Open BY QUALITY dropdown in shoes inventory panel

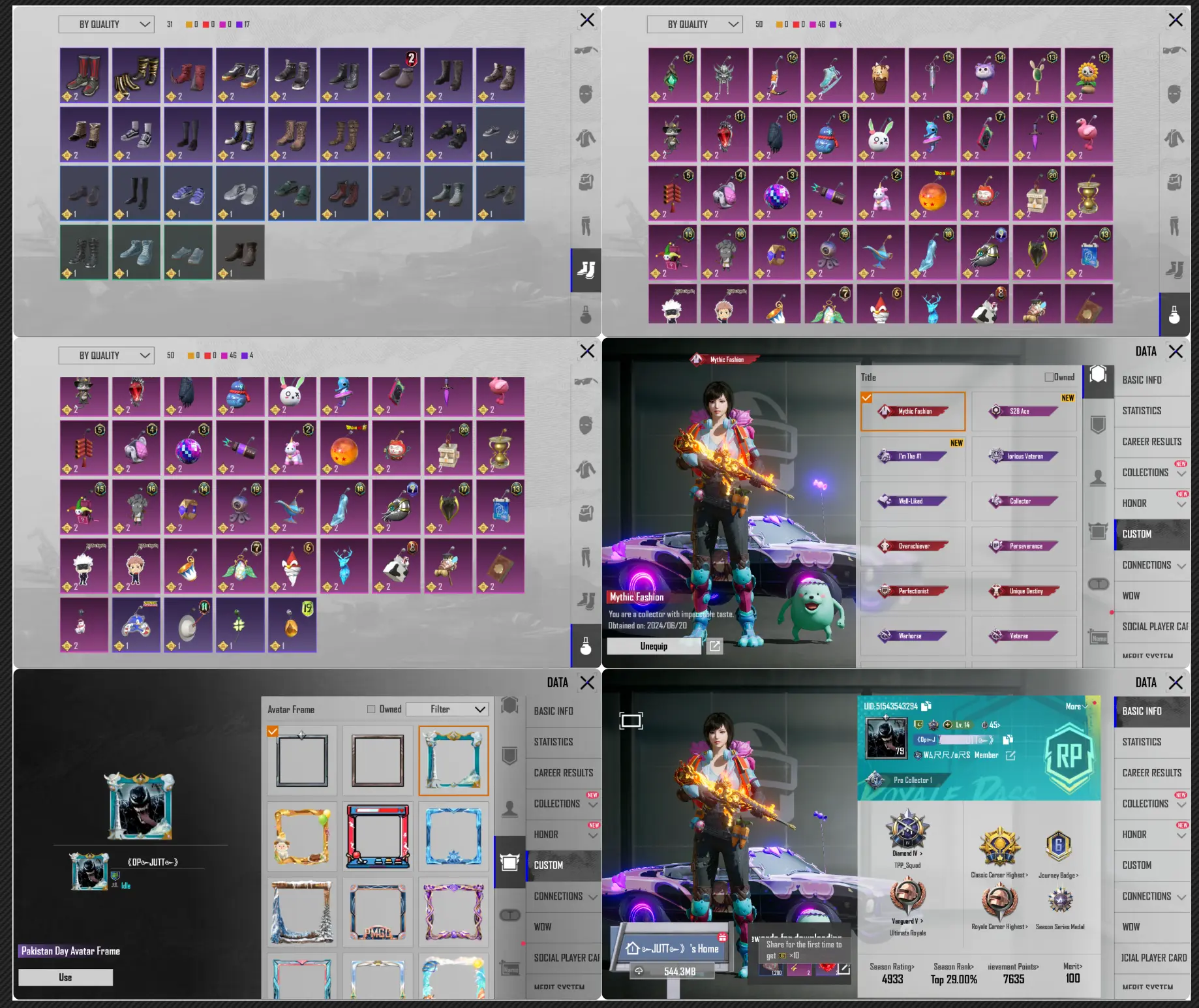[106, 24]
